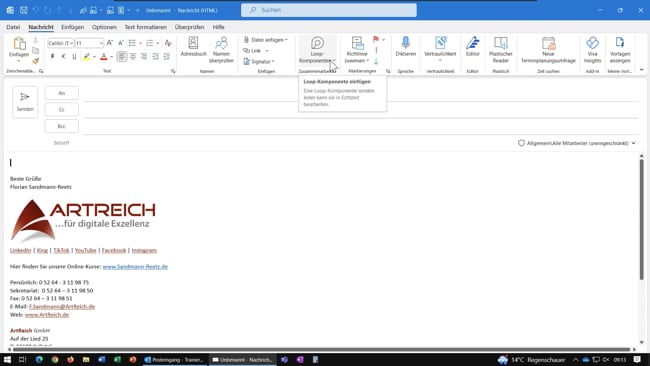Cut selection with scissors icon
The image size is (650, 366).
[36, 40]
